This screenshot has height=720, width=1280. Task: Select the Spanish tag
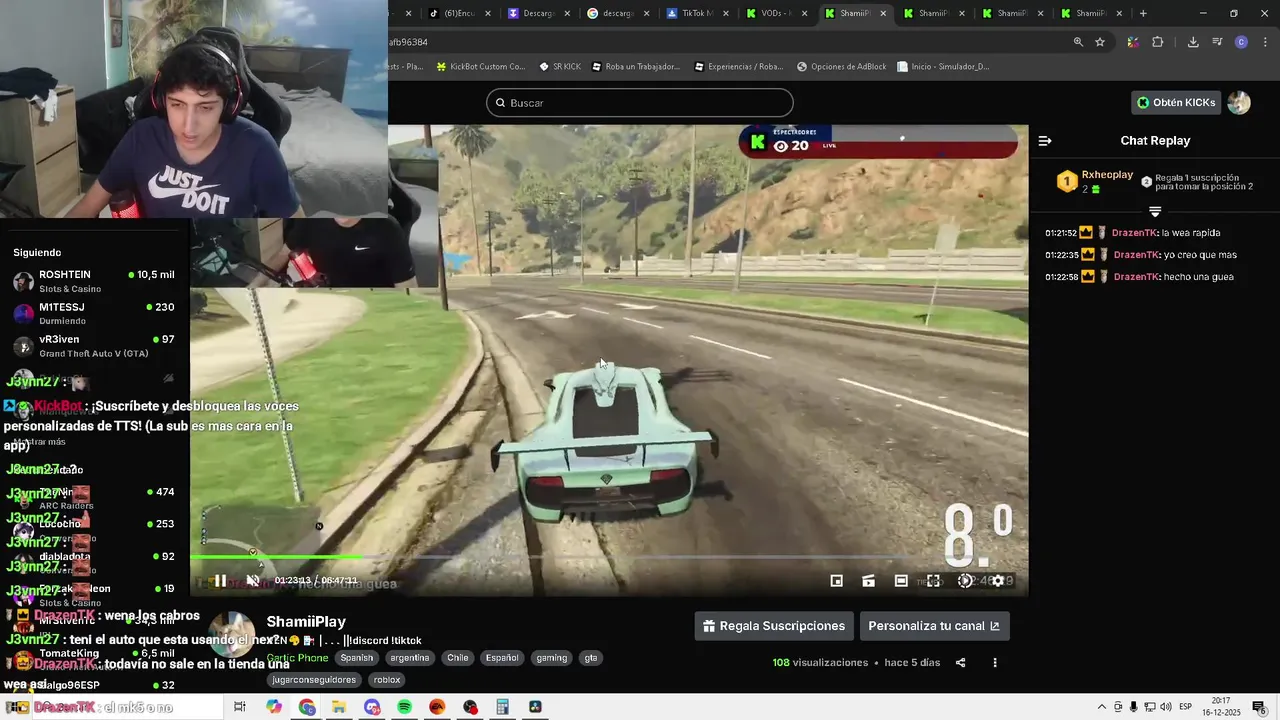(x=356, y=658)
